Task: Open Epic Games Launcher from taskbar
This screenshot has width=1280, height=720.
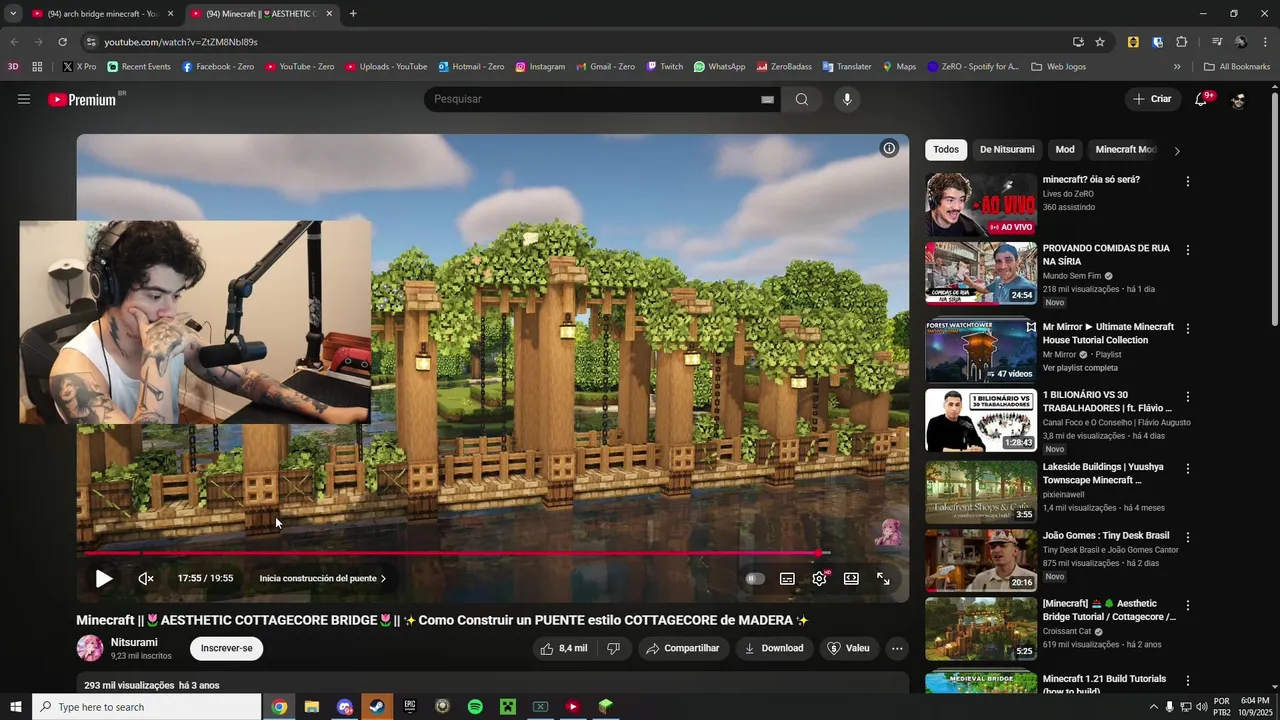Action: point(410,707)
